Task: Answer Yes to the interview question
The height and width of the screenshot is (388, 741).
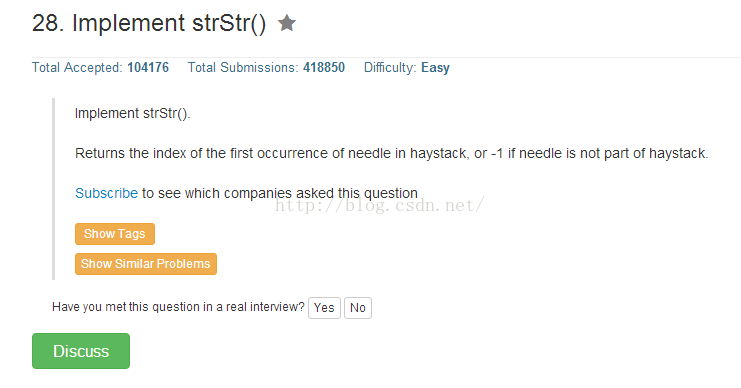Action: pyautogui.click(x=324, y=308)
